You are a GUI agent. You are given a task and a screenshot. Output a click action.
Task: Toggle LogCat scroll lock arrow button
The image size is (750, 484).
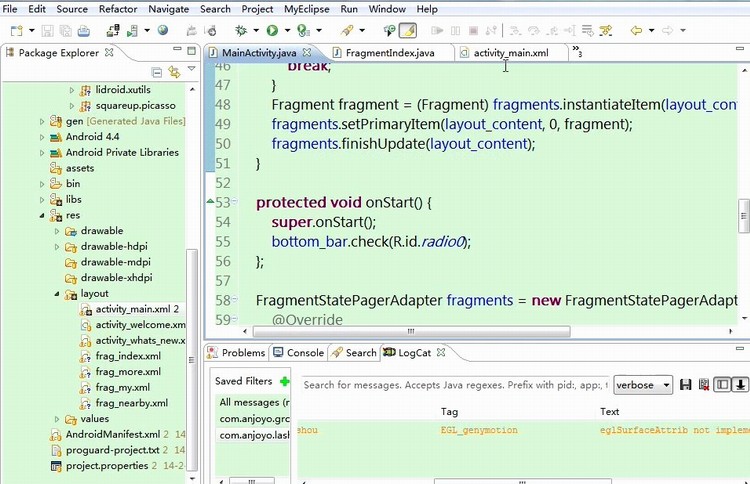pos(740,385)
